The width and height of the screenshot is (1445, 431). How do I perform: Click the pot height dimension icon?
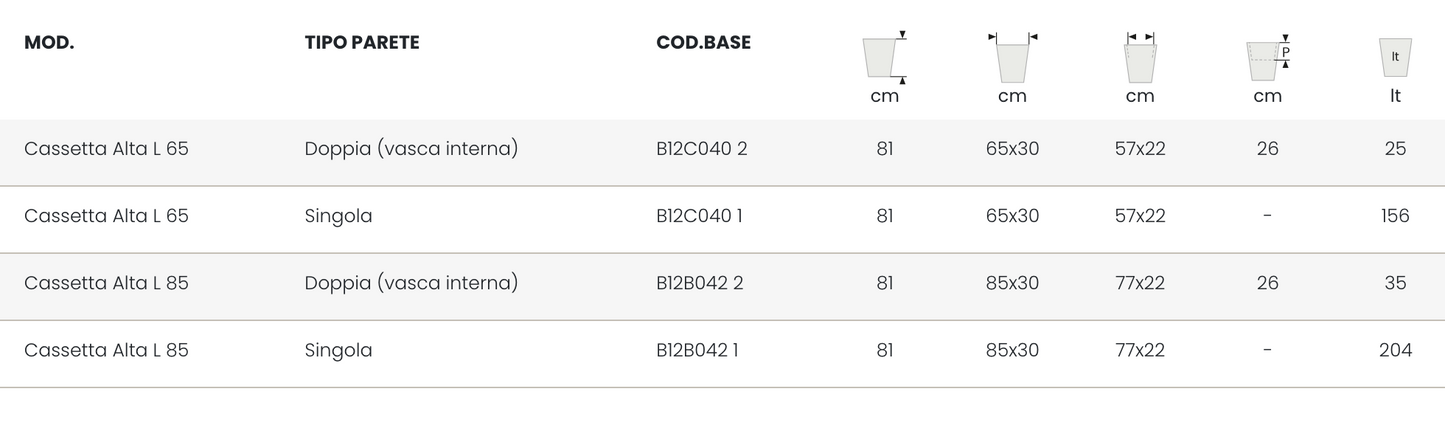pyautogui.click(x=884, y=58)
